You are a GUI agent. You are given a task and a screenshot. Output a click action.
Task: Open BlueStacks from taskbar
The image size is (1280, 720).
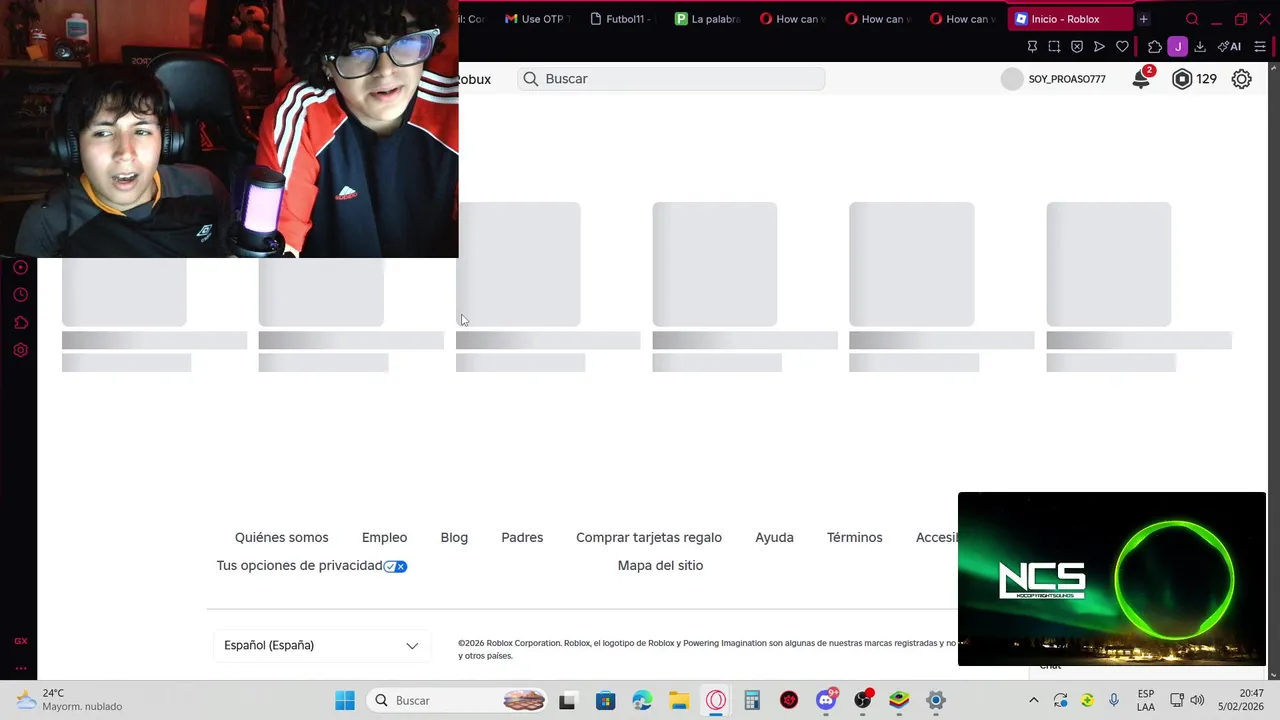[899, 700]
